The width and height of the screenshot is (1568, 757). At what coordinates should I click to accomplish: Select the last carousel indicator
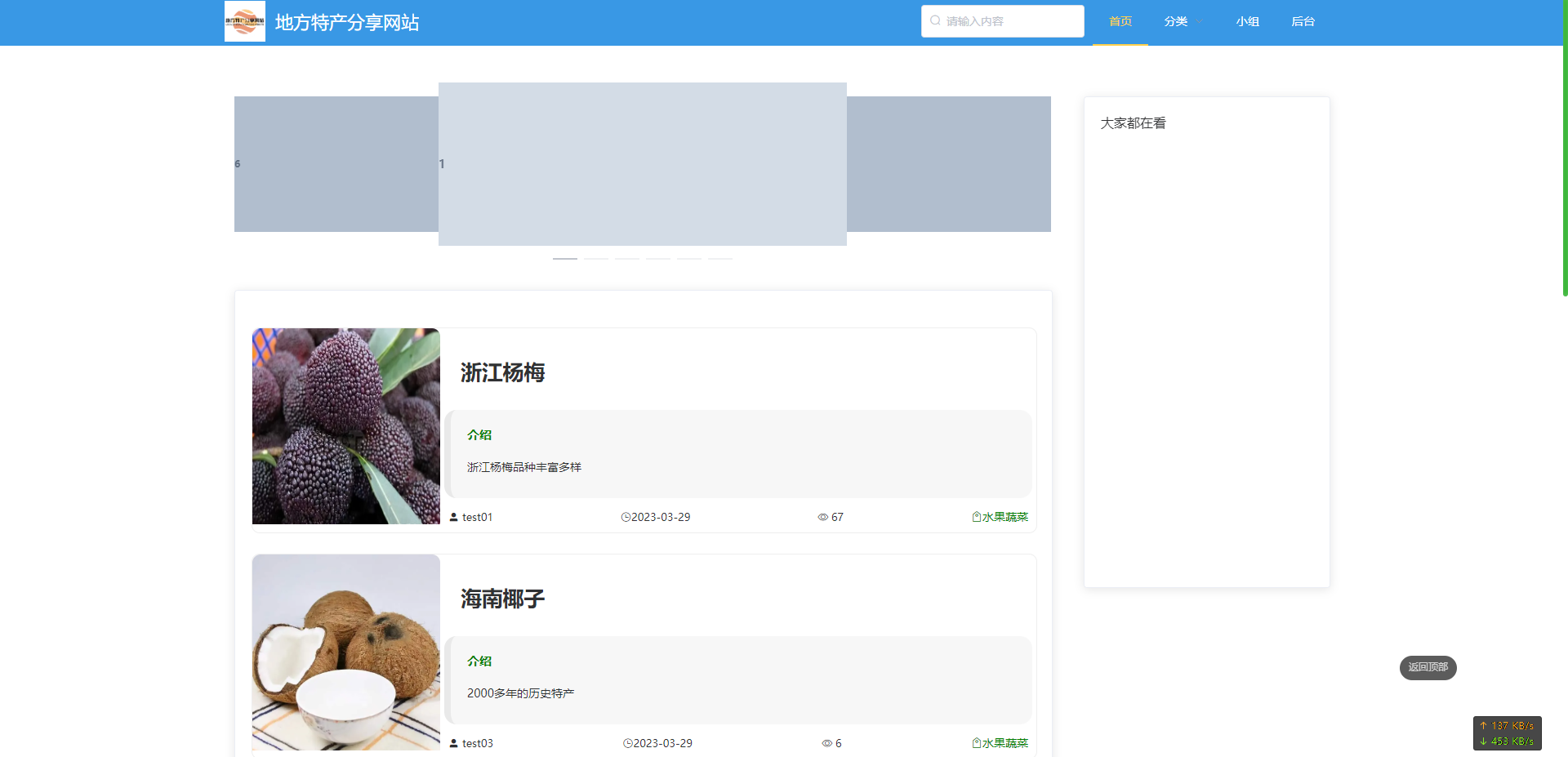click(x=720, y=258)
